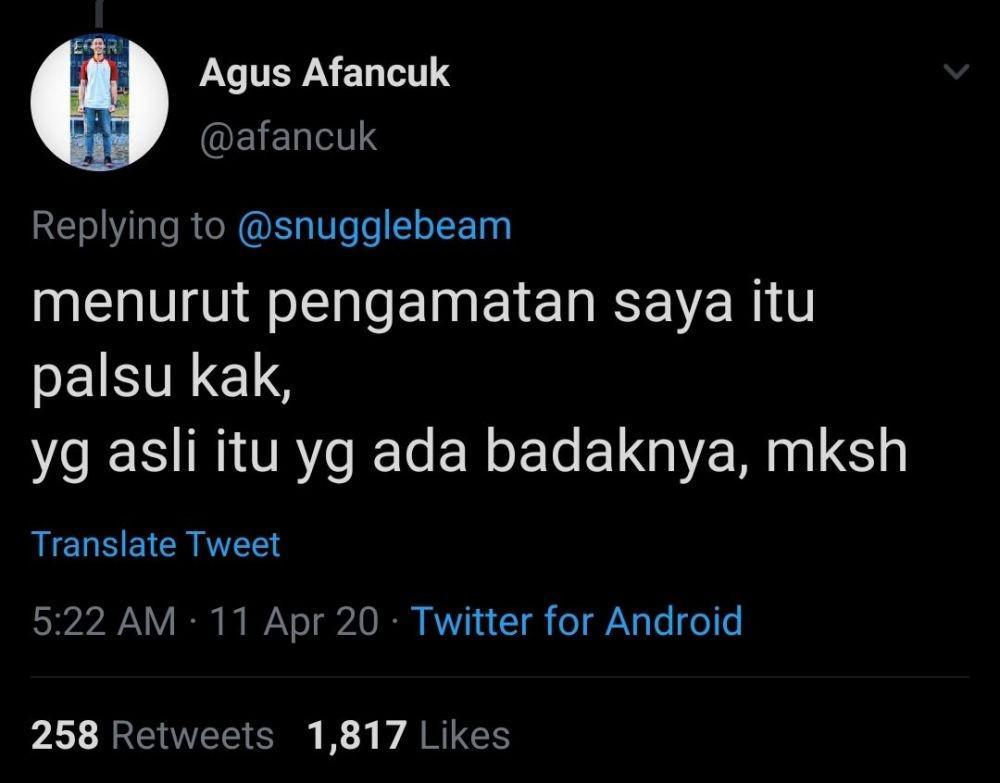Click the tweet line 'menurut pengamatan saya itu'

[x=423, y=305]
